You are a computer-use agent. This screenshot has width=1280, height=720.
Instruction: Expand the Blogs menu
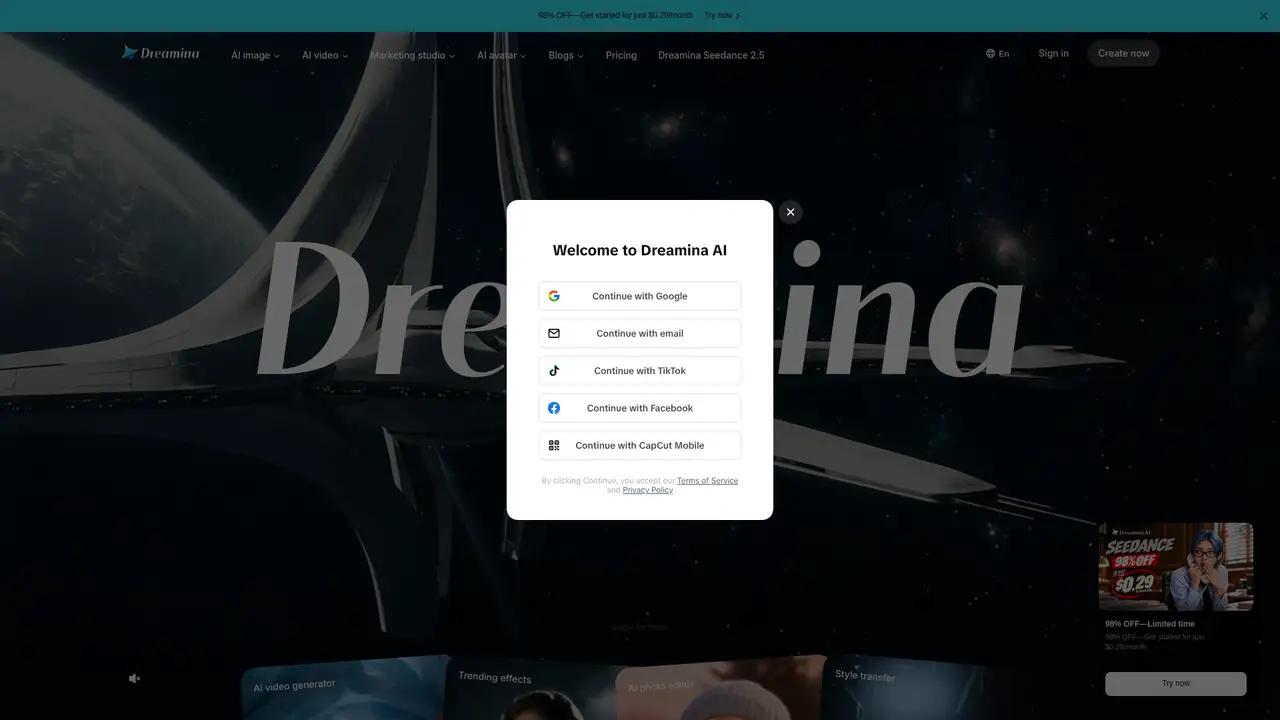click(566, 55)
